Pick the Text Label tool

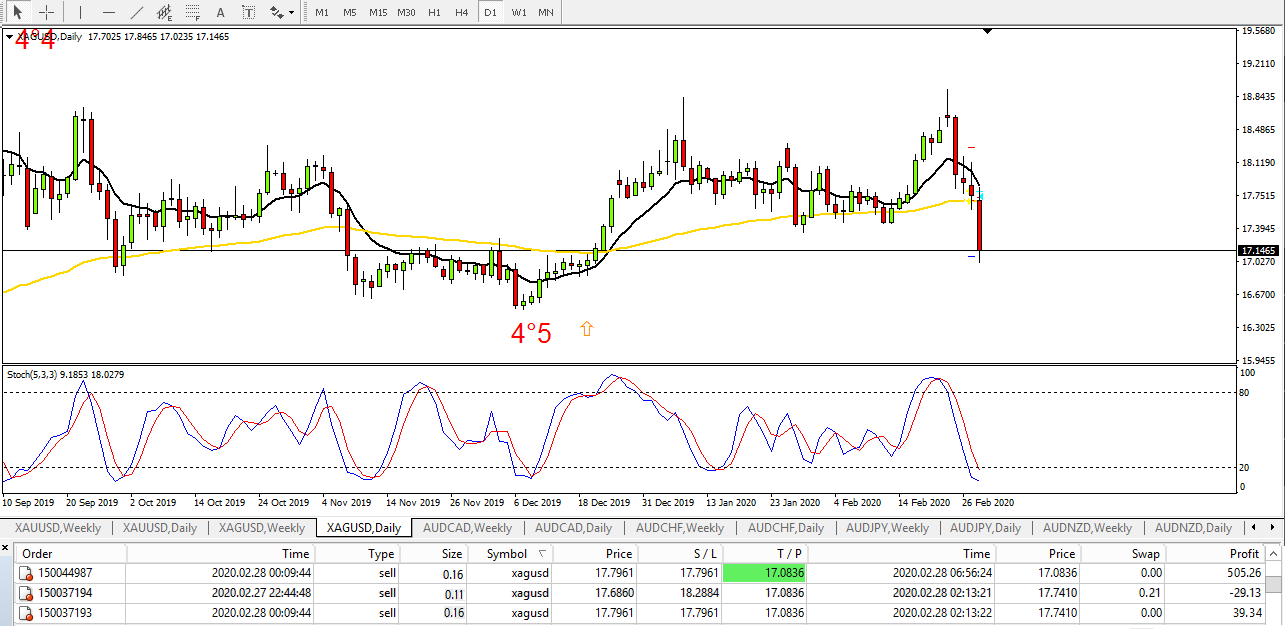pos(249,12)
